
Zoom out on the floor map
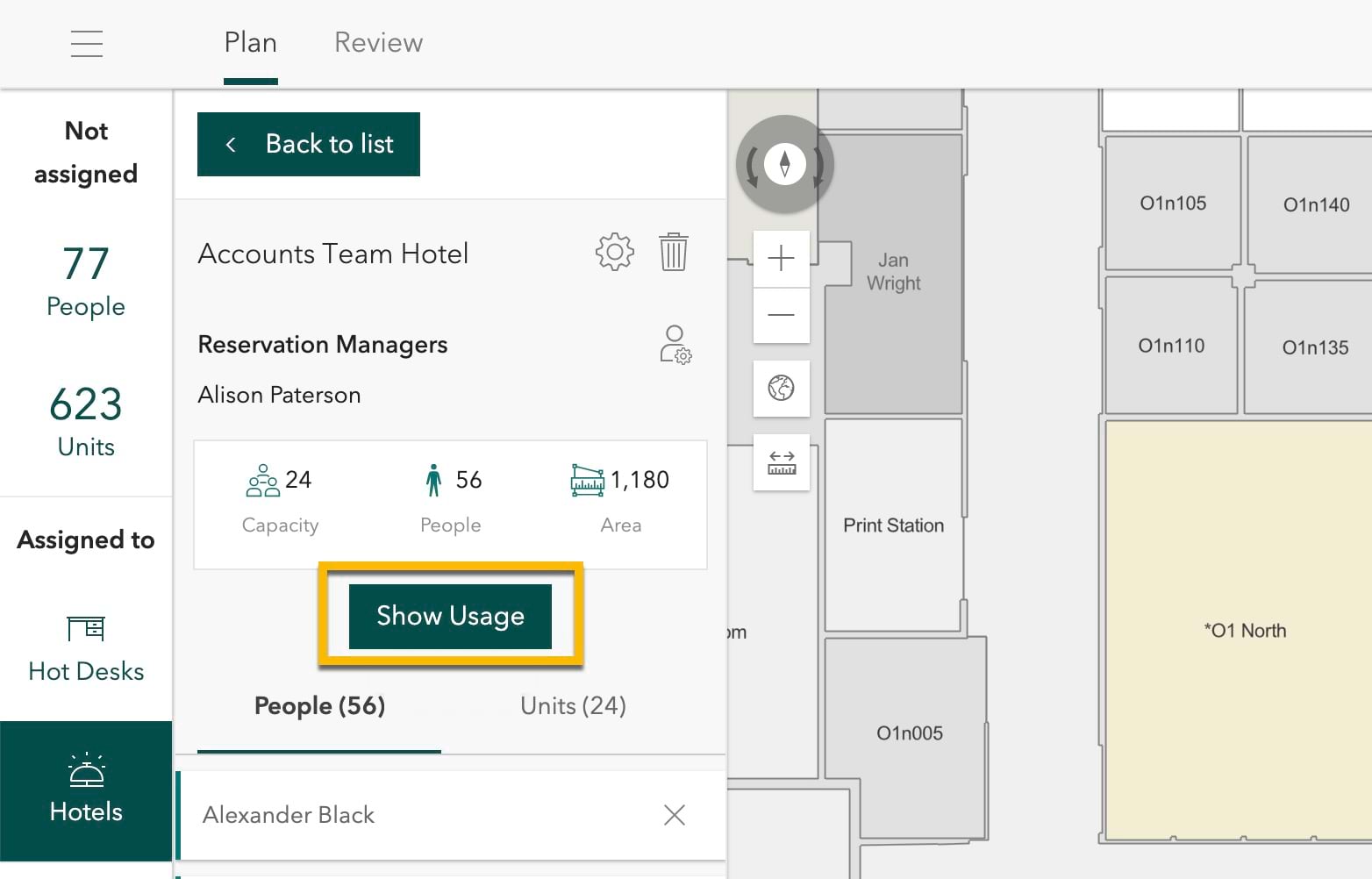click(781, 315)
